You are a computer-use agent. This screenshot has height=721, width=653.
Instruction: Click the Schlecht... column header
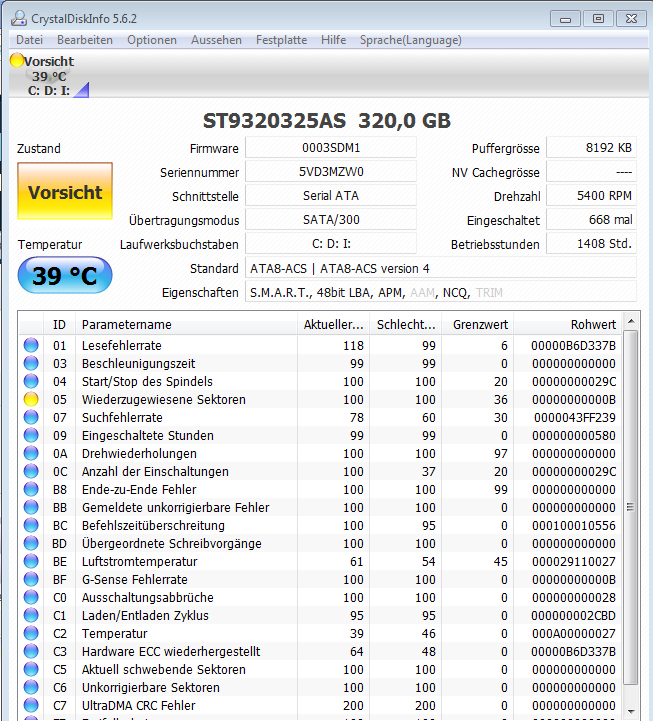point(406,325)
